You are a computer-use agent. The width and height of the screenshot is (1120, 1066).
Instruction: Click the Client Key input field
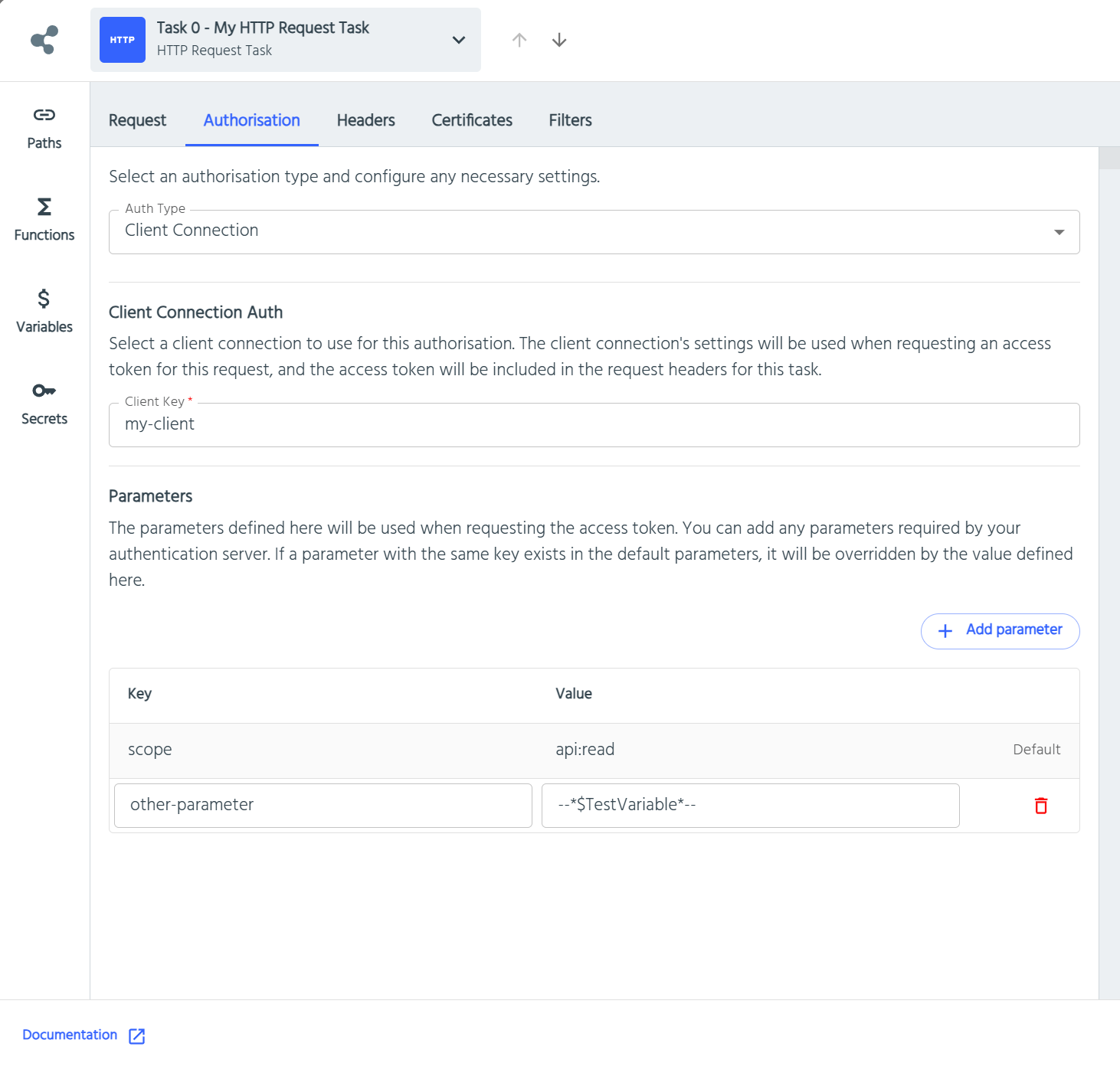click(x=594, y=424)
